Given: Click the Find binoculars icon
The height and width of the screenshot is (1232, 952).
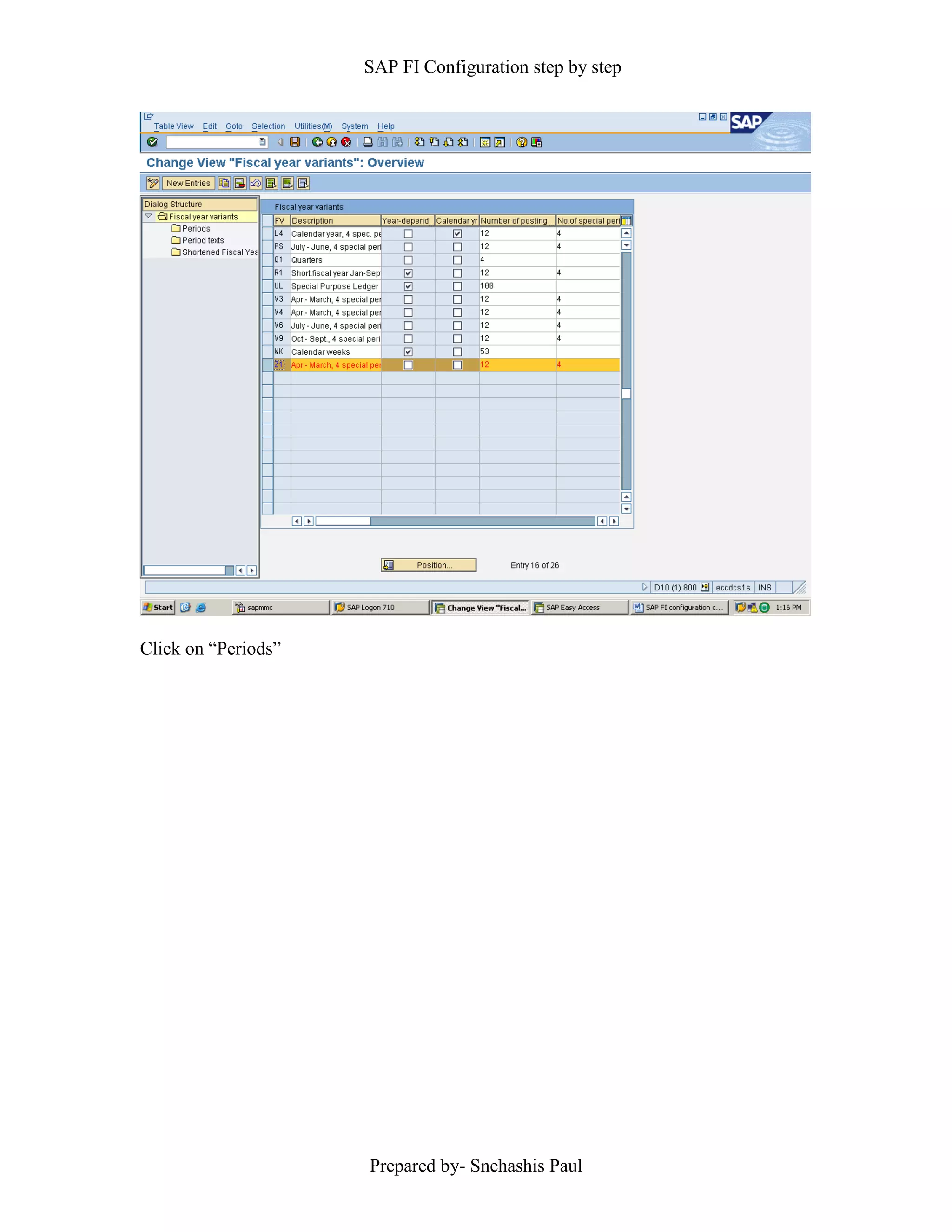Looking at the screenshot, I should [383, 142].
